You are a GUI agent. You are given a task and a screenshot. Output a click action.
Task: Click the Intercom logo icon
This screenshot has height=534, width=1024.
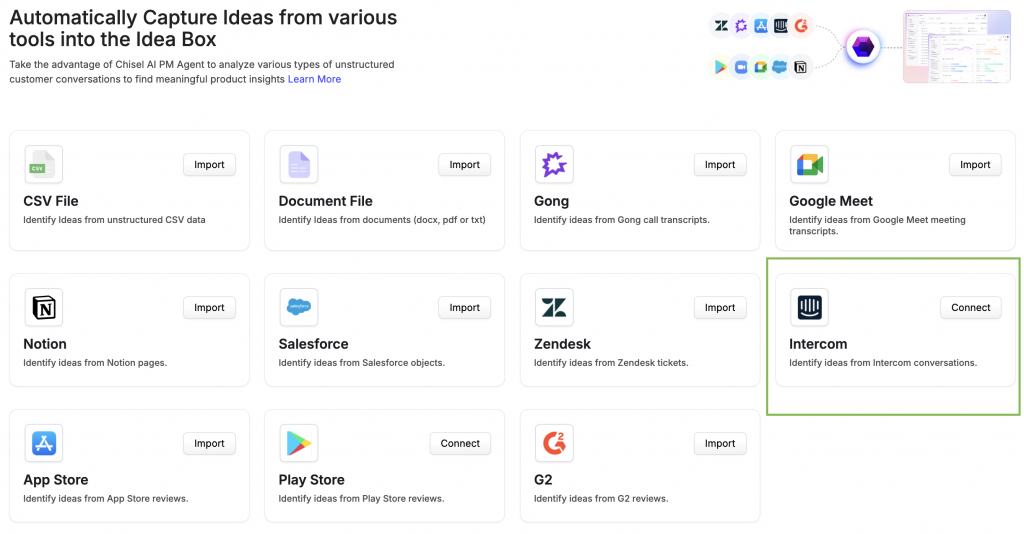[809, 308]
